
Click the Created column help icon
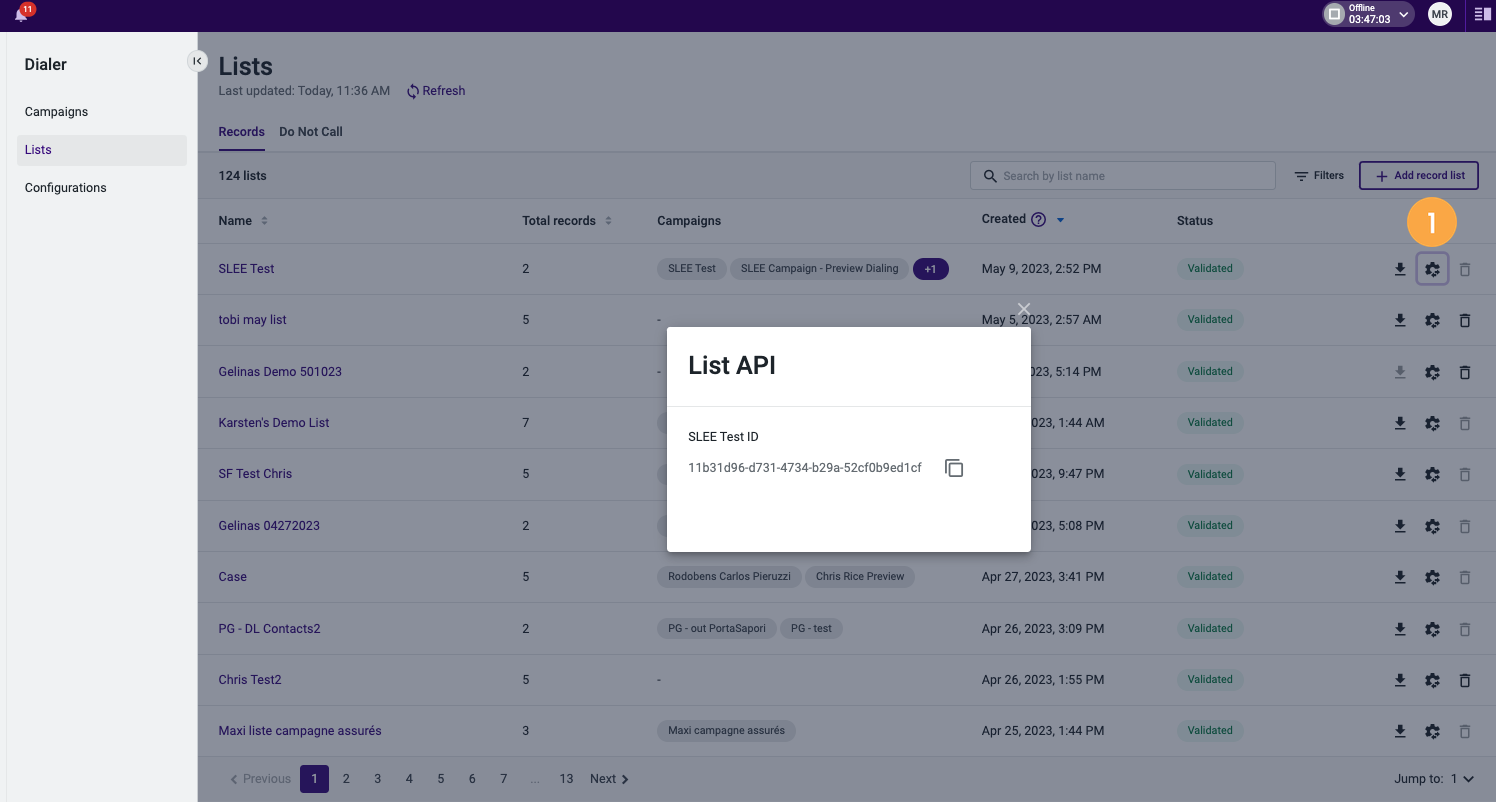coord(1038,220)
